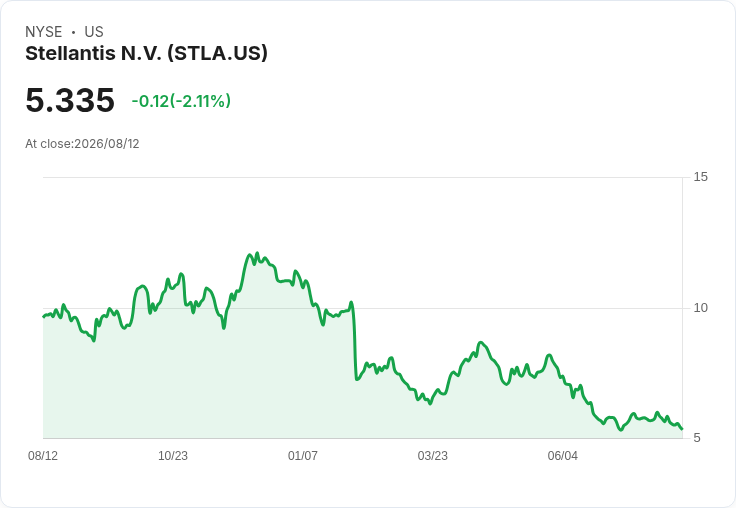736x508 pixels.
Task: Click the final endpoint of the price line
Action: point(682,428)
